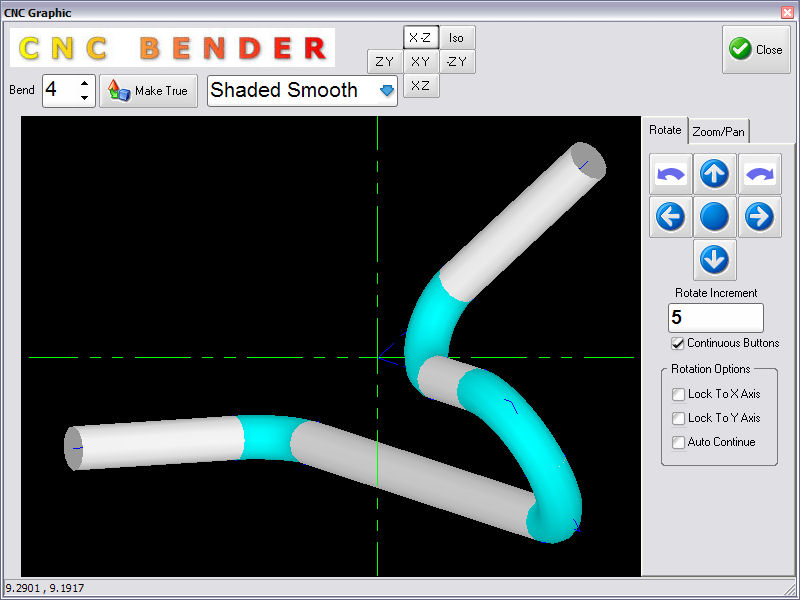Disable the Continuous Buttons checkbox
Screen dimensions: 800x600
click(678, 343)
